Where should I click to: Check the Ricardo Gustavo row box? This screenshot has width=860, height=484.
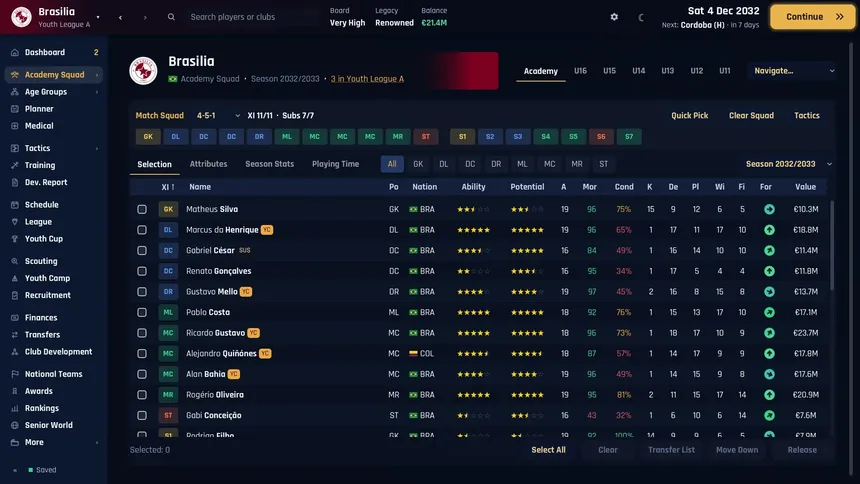click(142, 333)
